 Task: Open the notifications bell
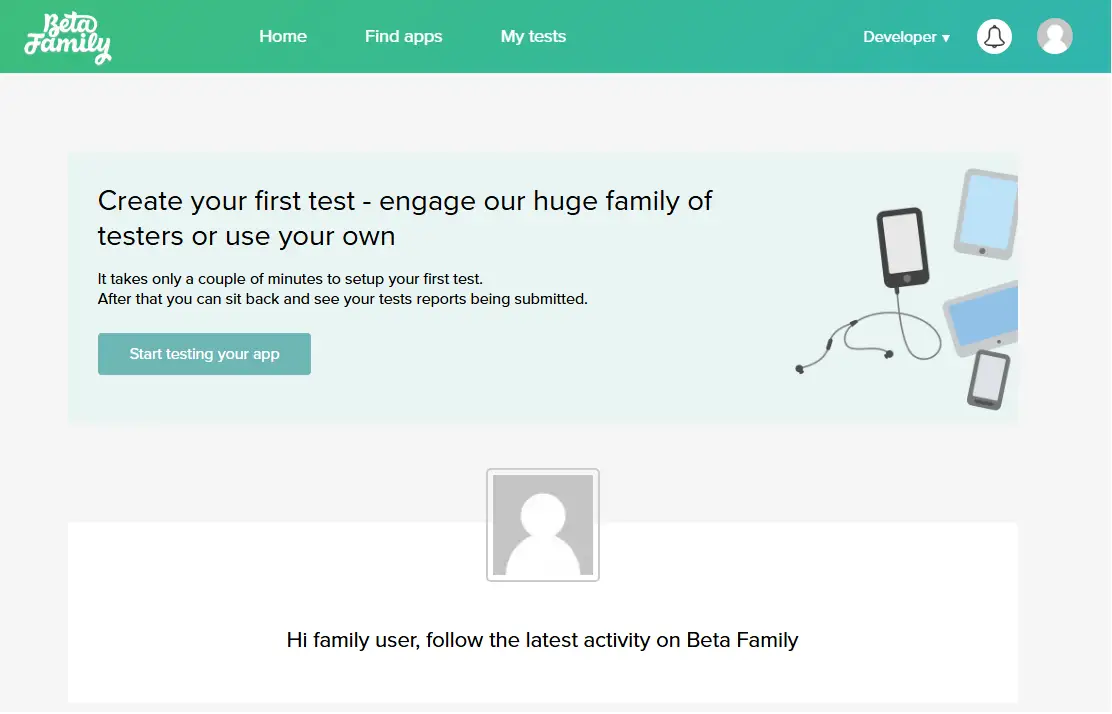[994, 36]
